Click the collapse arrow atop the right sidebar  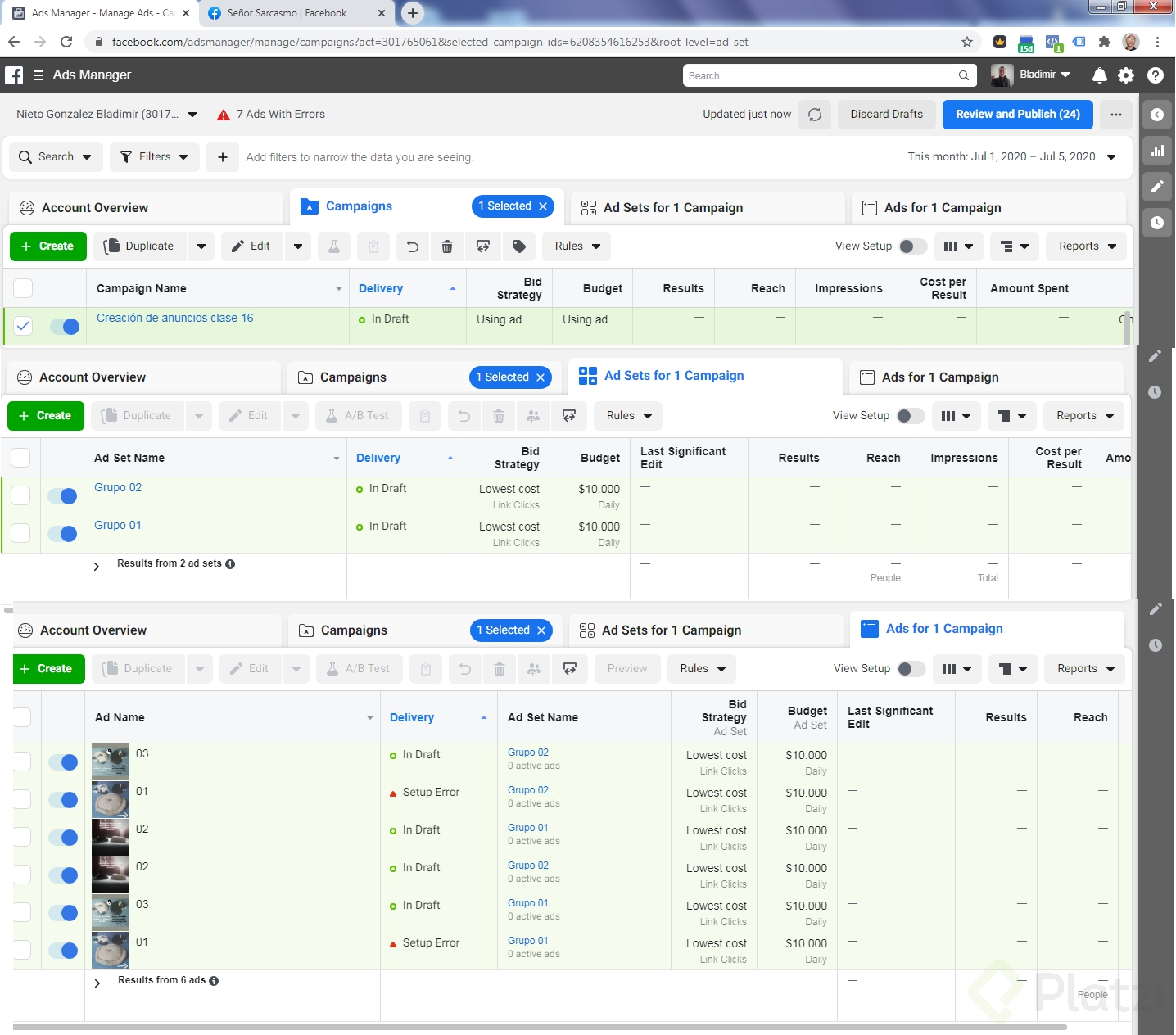[x=1157, y=115]
